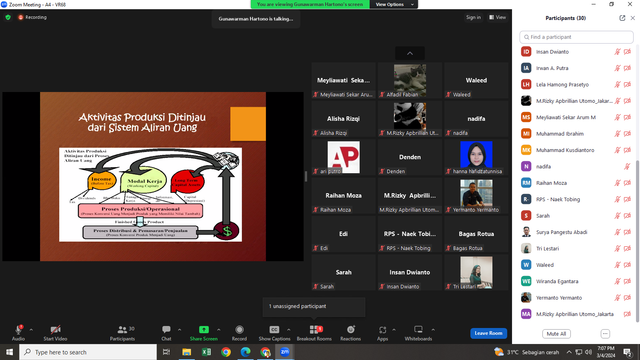Click the Recording indicator

click(x=32, y=17)
